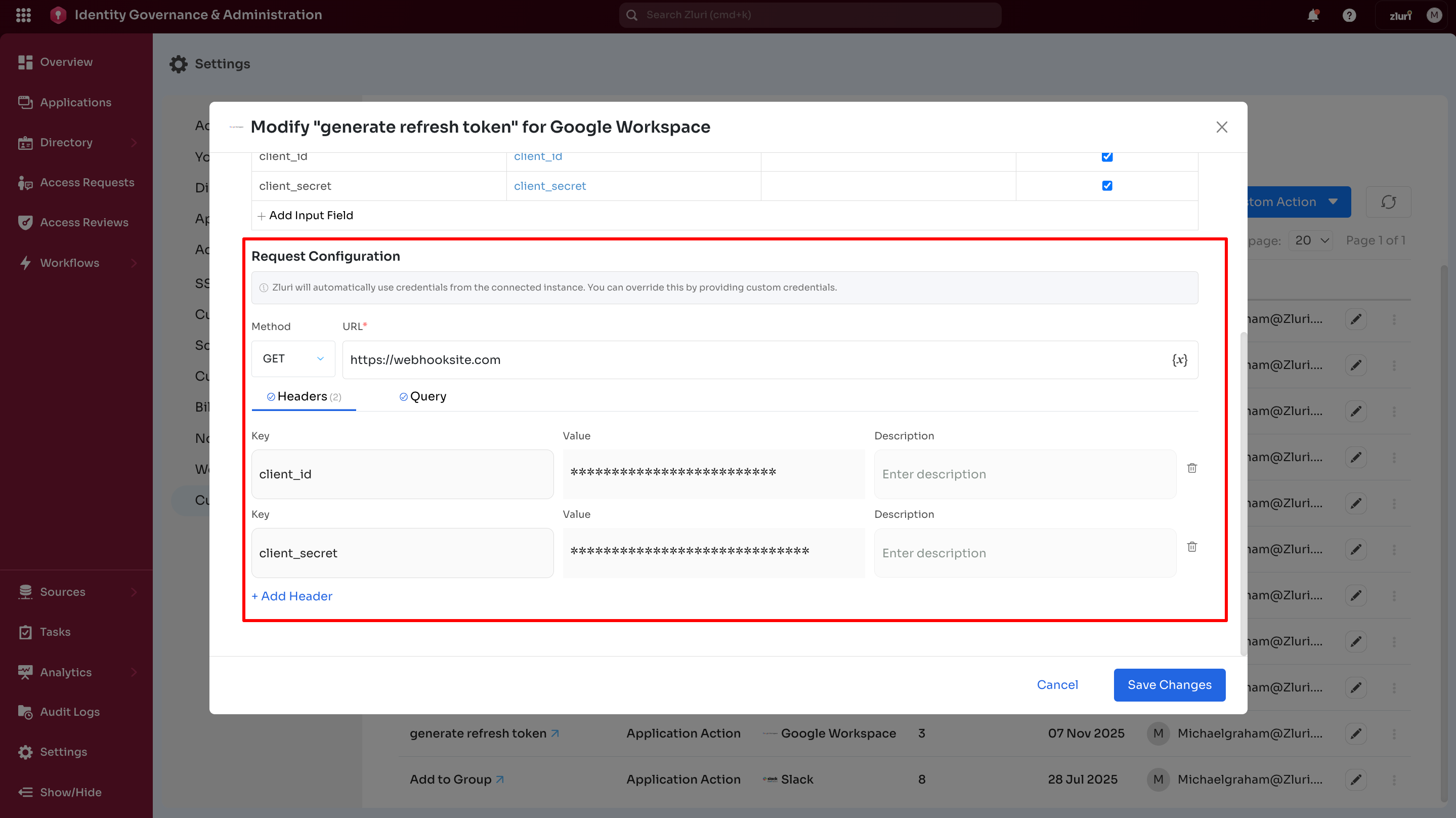Image resolution: width=1456 pixels, height=818 pixels.
Task: Delete the client_secret header via trash icon
Action: coord(1191,547)
